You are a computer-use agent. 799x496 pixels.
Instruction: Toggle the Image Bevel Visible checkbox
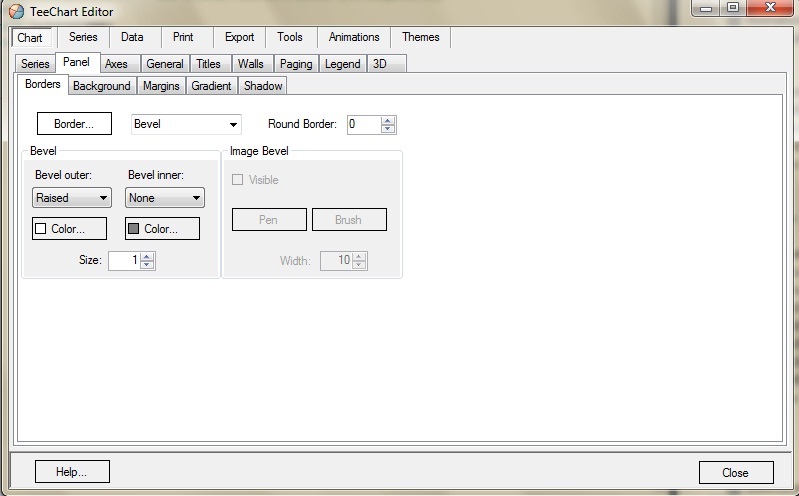pos(237,179)
